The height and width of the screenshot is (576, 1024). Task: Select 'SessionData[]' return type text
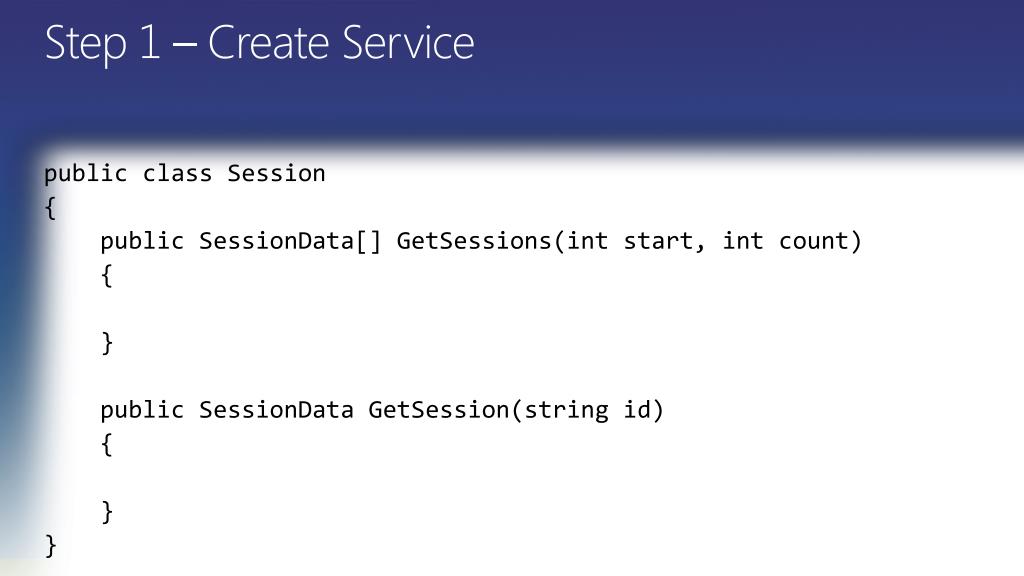290,242
